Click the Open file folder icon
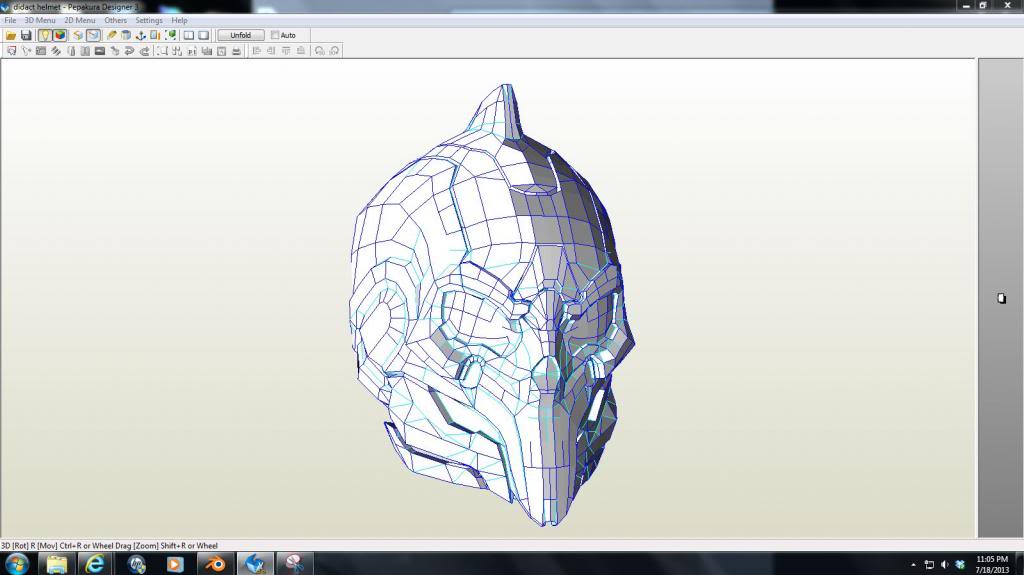Image resolution: width=1024 pixels, height=575 pixels. [11, 35]
